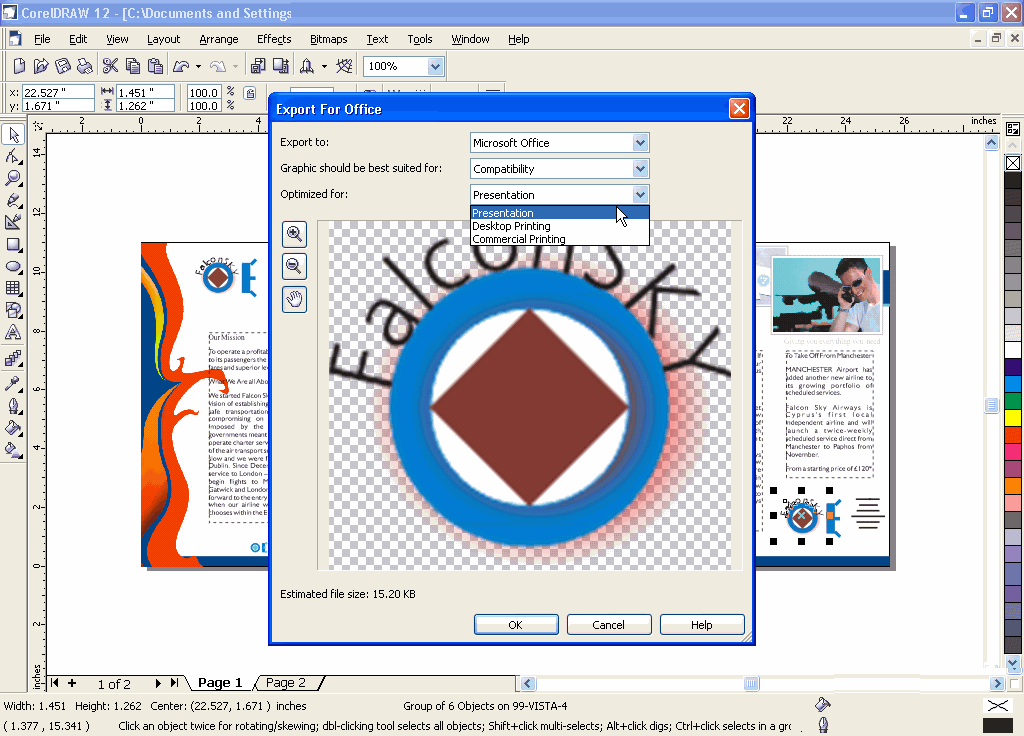
Task: Choose Commercial Printing from the list
Action: tap(560, 239)
